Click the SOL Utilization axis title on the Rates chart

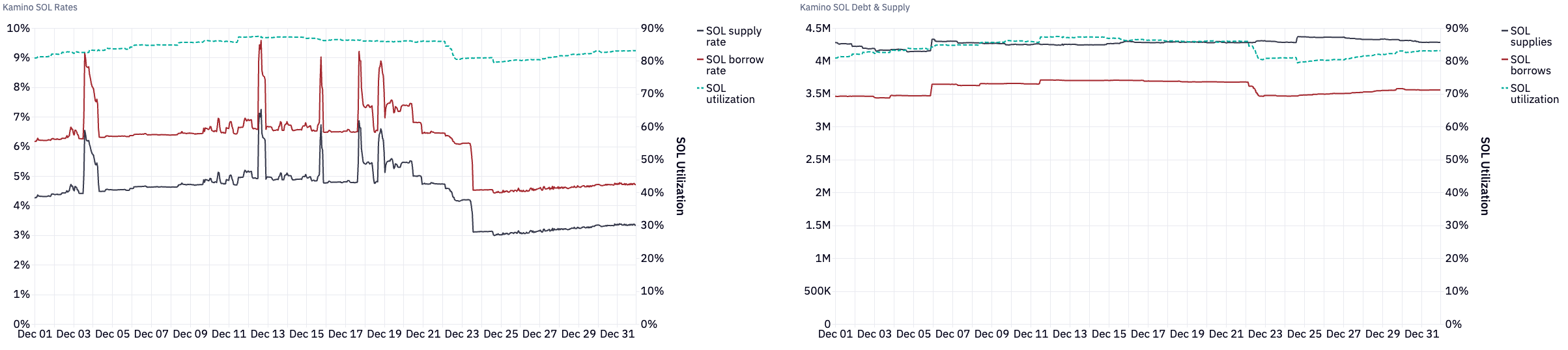[x=680, y=176]
